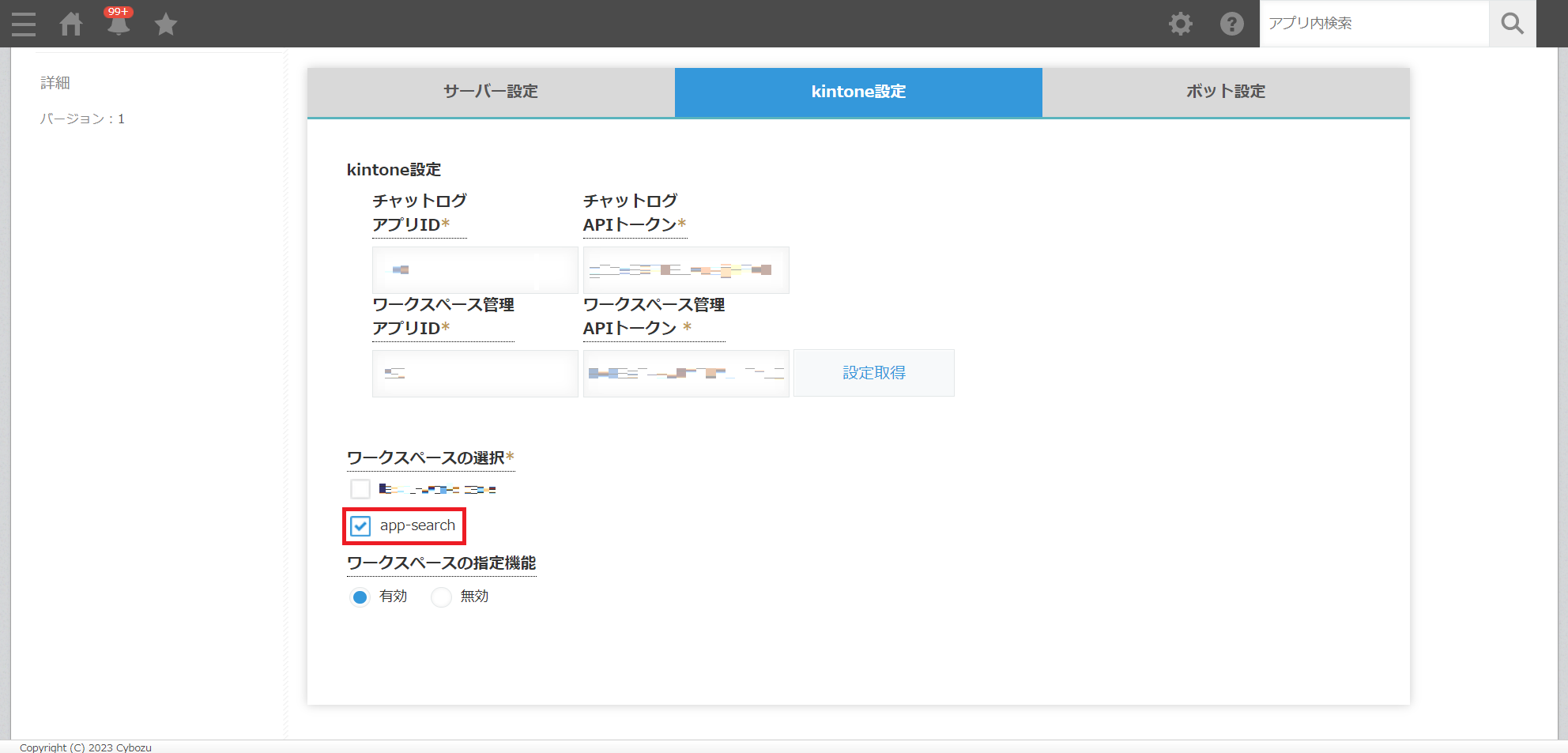Select the kintone設定 tab
1568x753 pixels.
[x=858, y=92]
